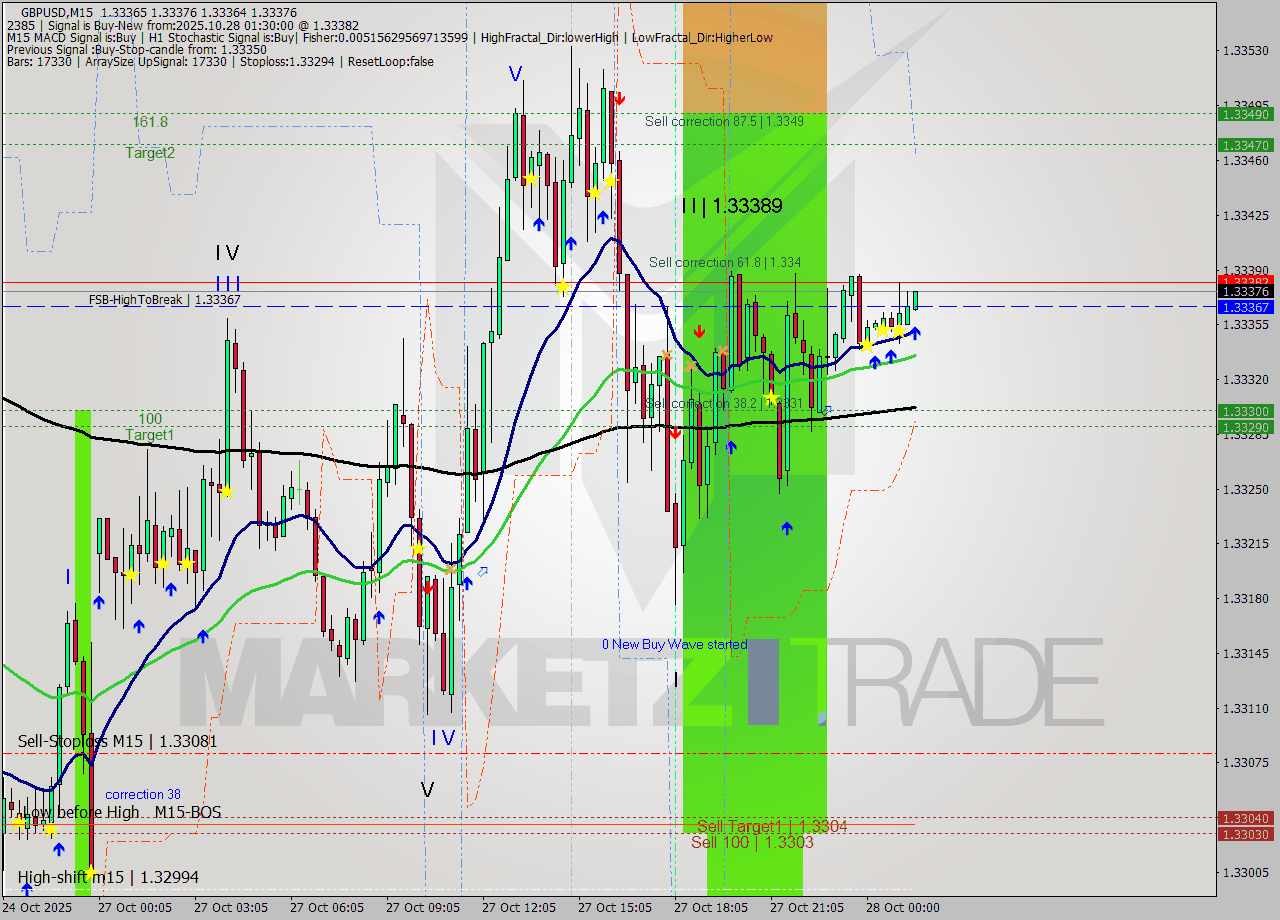The height and width of the screenshot is (920, 1280).
Task: Select the Target2 label on the chart
Action: (148, 153)
